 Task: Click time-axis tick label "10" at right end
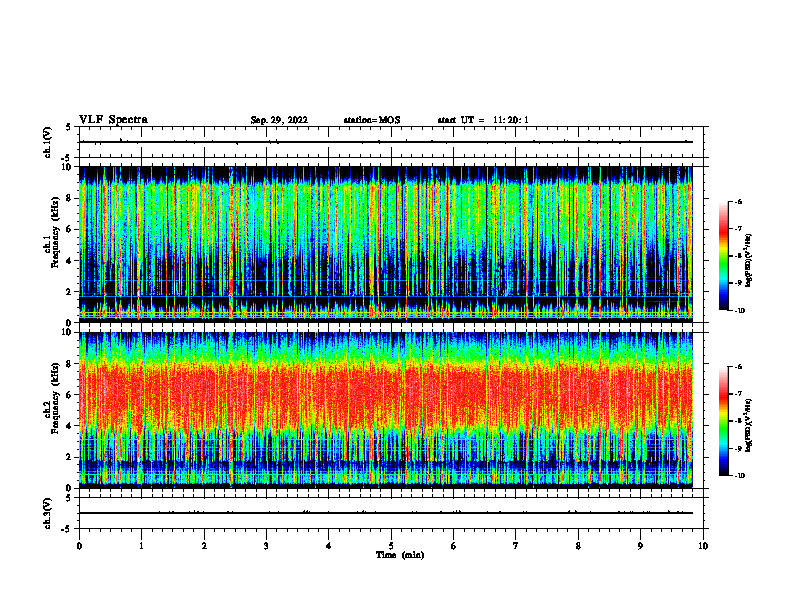(703, 546)
